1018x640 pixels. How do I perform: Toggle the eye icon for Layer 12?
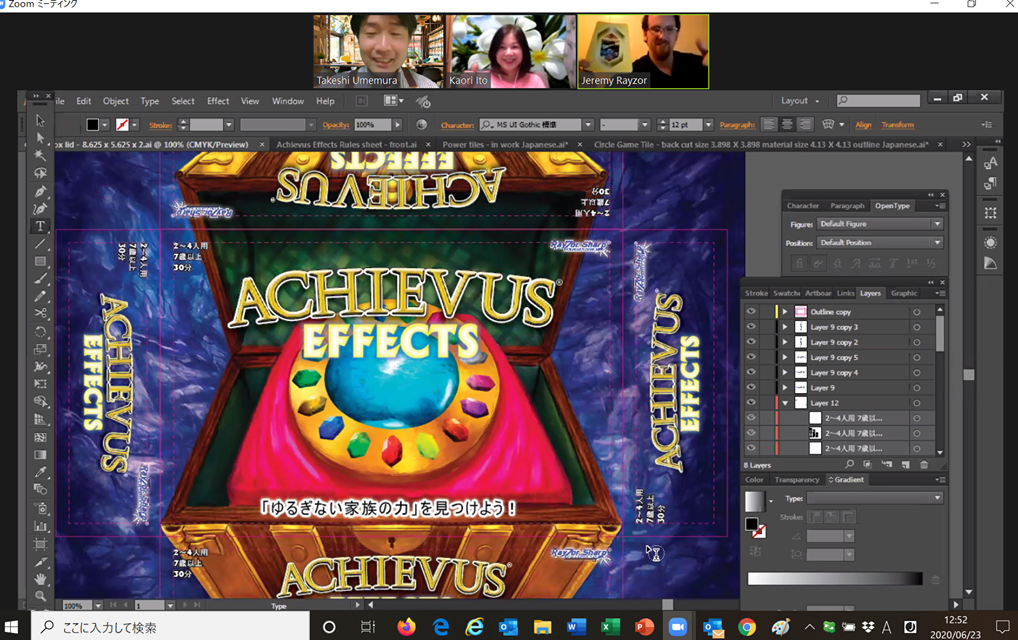click(752, 403)
